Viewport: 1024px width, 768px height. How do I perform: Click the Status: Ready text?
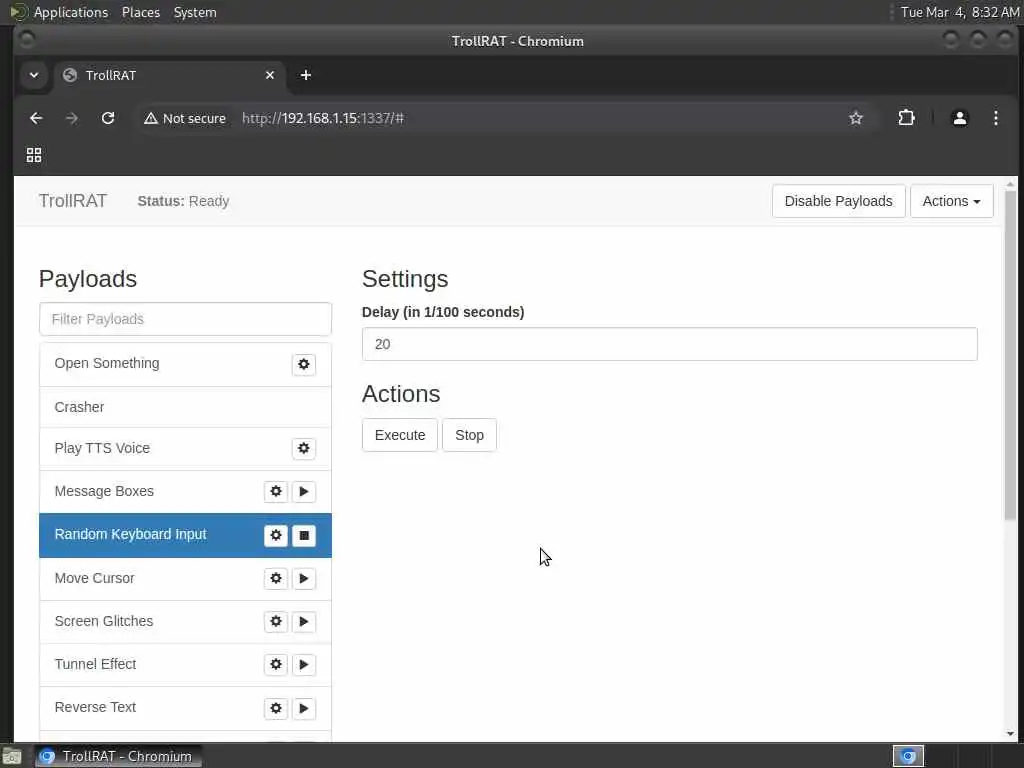point(184,201)
